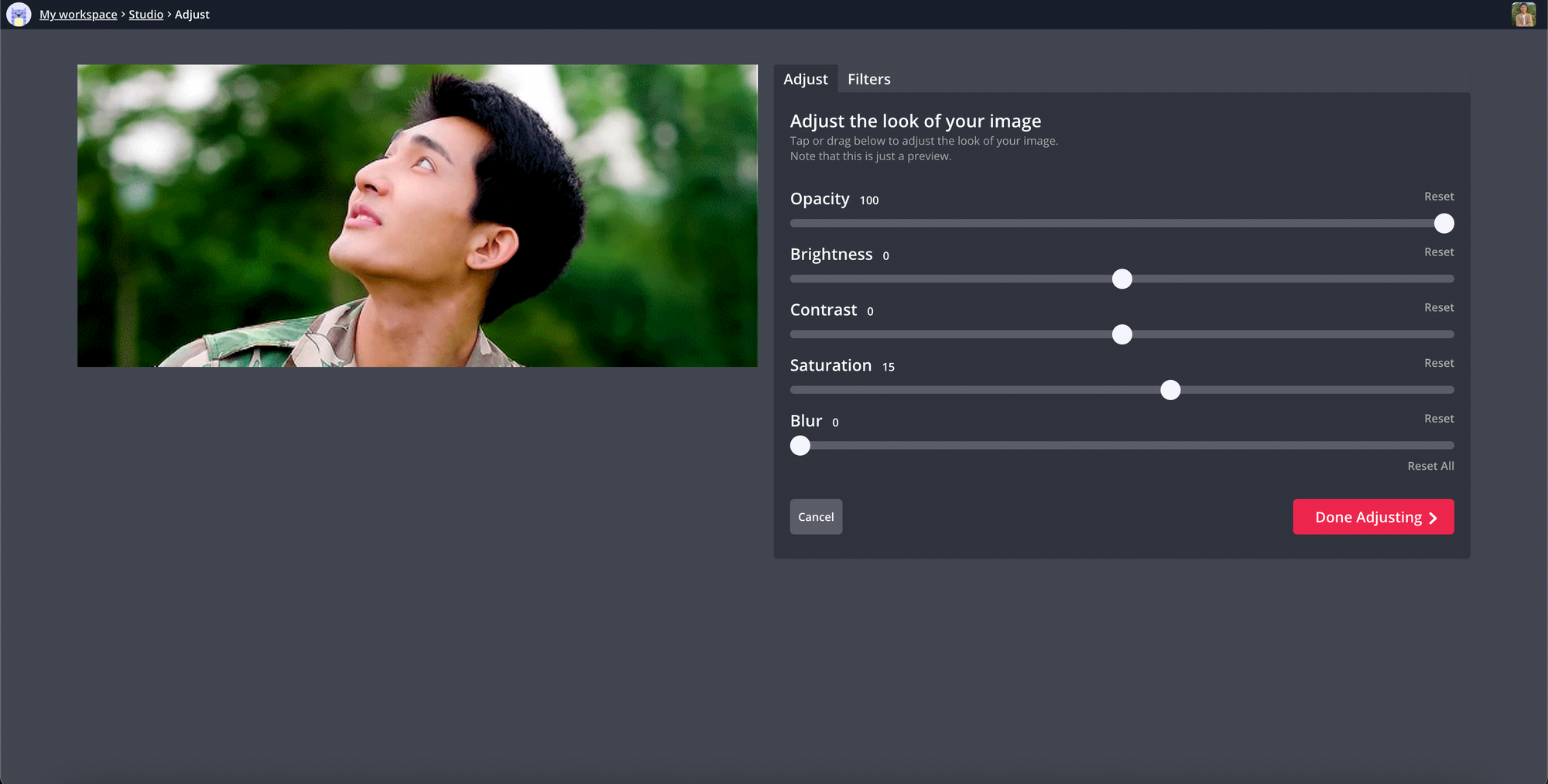Click the Done Adjusting arrow chevron
Image resolution: width=1548 pixels, height=784 pixels.
pyautogui.click(x=1433, y=518)
